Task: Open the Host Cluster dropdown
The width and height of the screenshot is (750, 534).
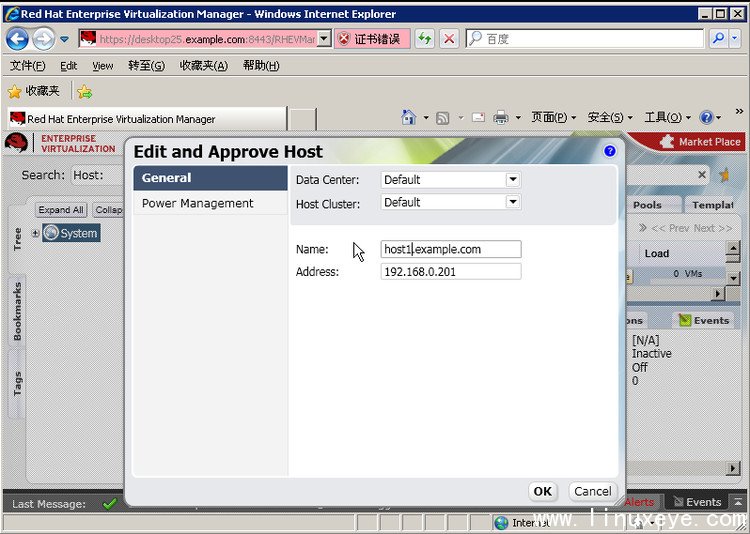Action: (x=513, y=202)
